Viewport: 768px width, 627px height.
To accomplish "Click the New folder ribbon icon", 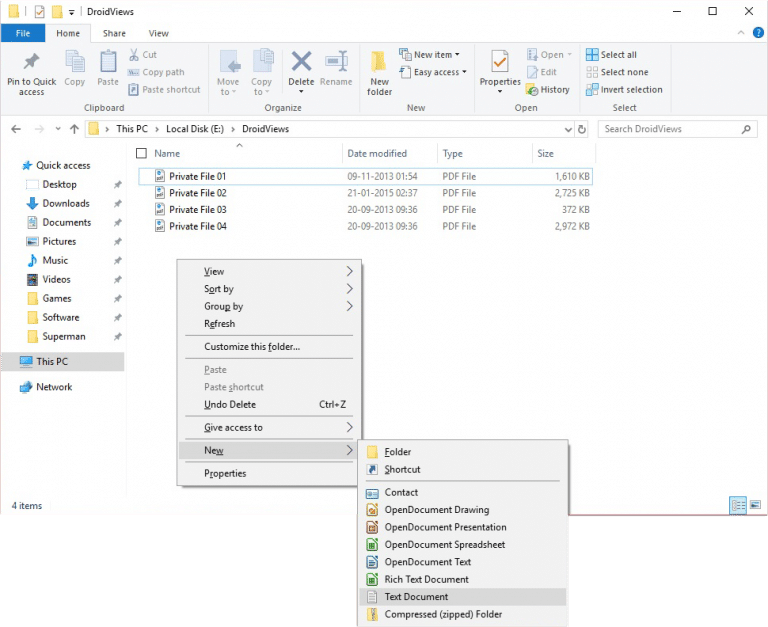I will click(379, 62).
